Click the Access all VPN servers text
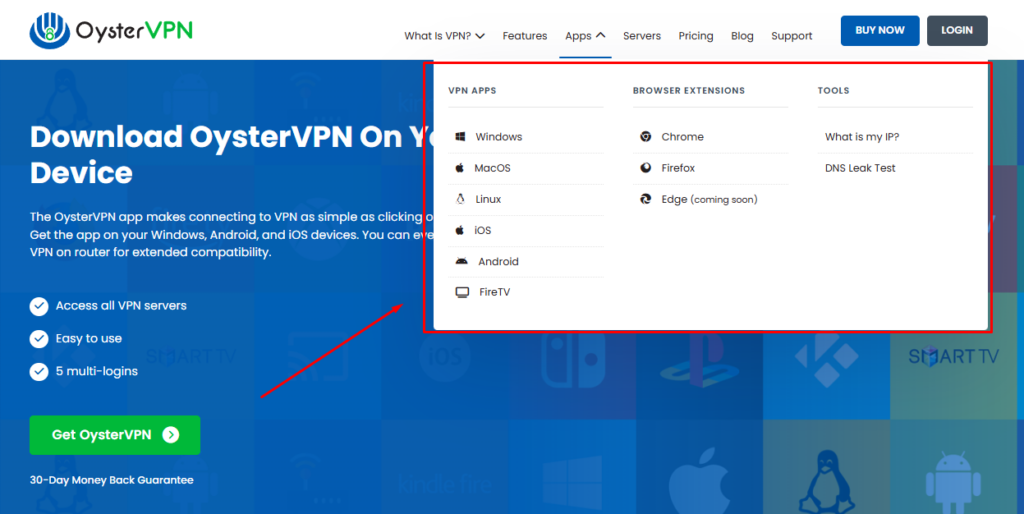This screenshot has height=514, width=1024. click(x=121, y=306)
